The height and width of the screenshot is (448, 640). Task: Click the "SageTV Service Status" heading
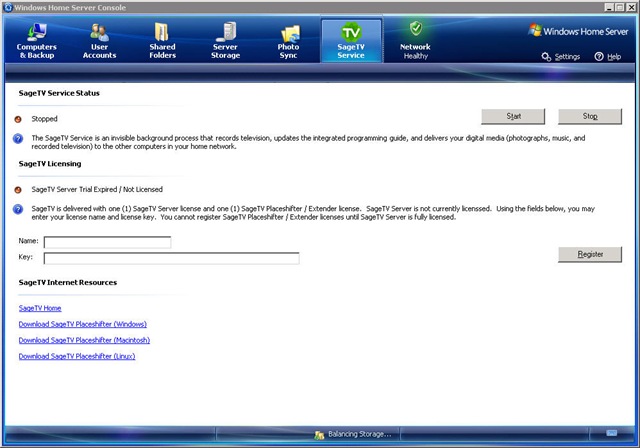click(59, 93)
